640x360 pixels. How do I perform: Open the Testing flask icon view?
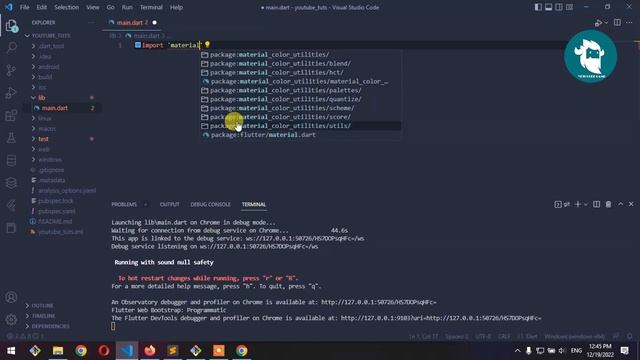click(11, 138)
